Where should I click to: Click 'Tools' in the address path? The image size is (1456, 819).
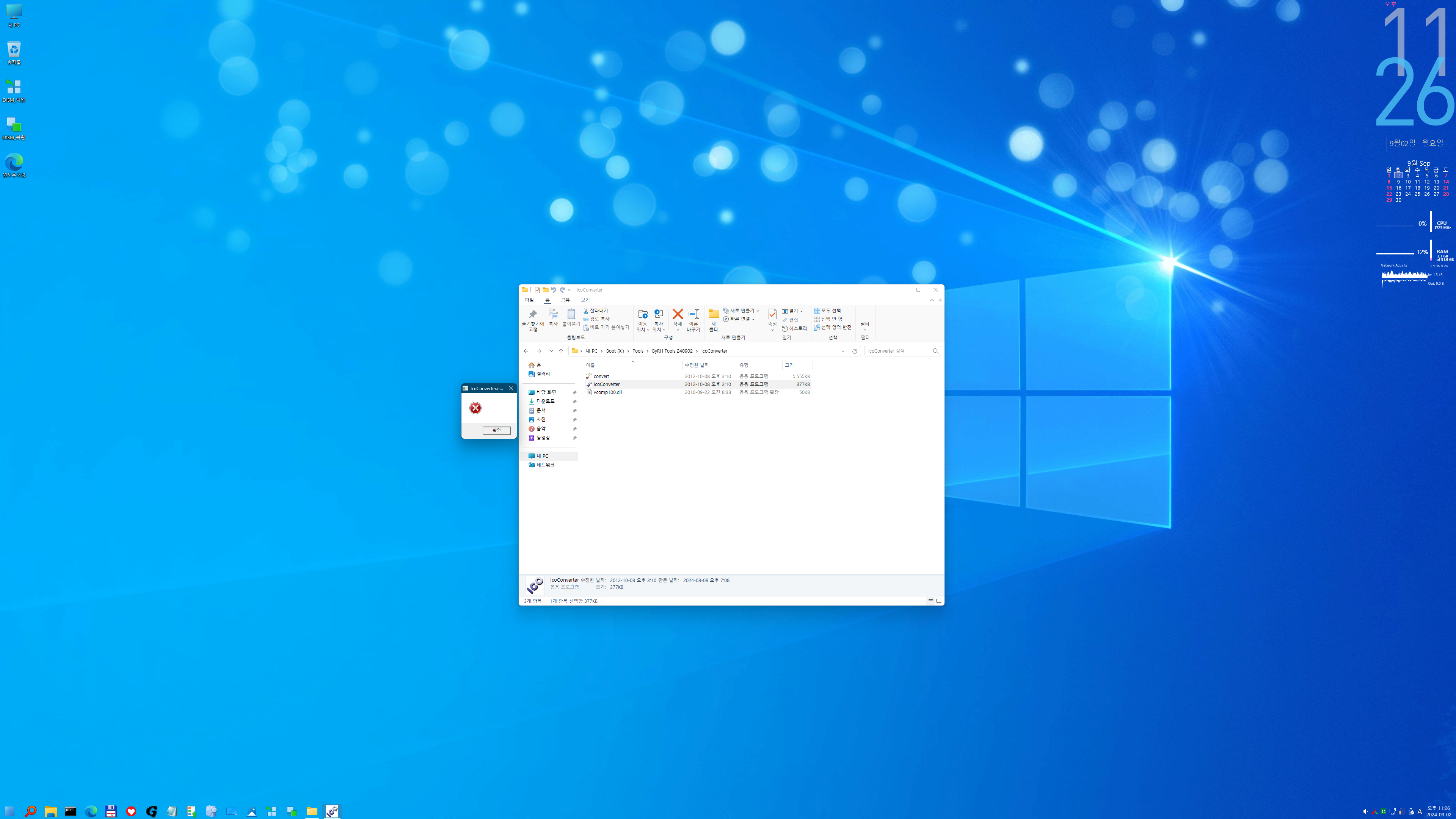(x=637, y=351)
